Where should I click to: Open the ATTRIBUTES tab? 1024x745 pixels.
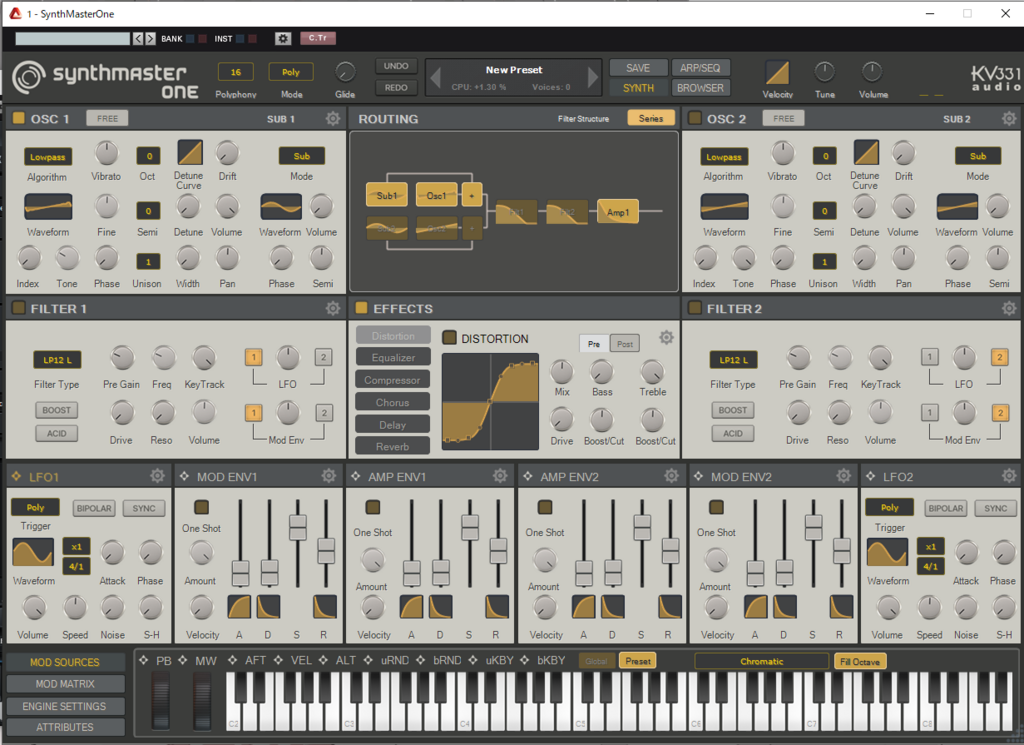point(65,727)
